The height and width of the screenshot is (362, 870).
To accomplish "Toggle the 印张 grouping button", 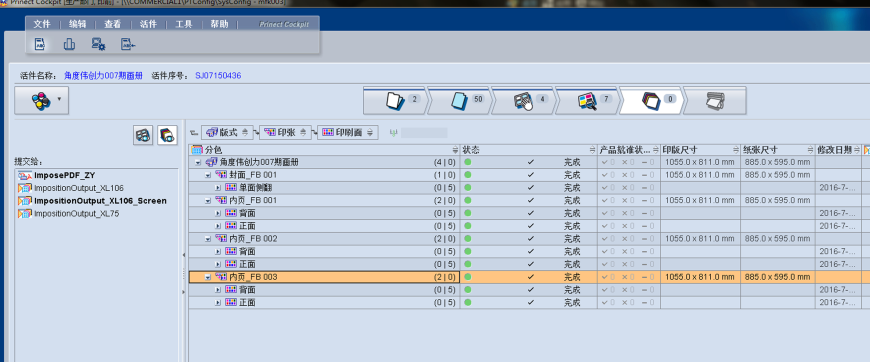I will pos(285,133).
